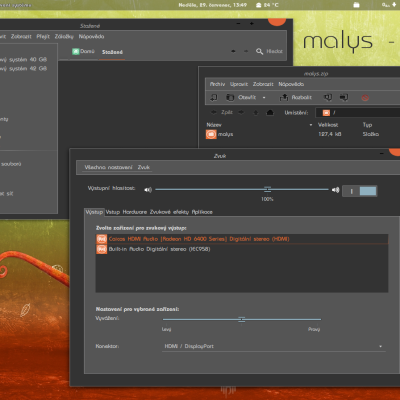Open the dropdown arrow beside Otevřít
400x400 pixels.
coord(264,98)
